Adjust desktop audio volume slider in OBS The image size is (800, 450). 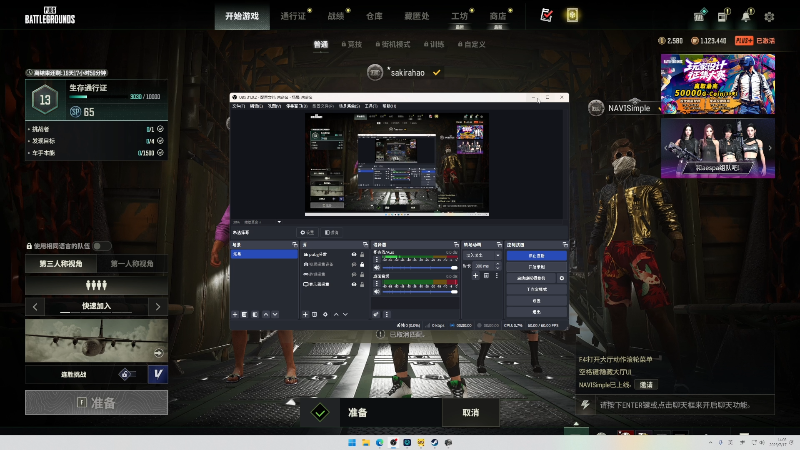[420, 291]
